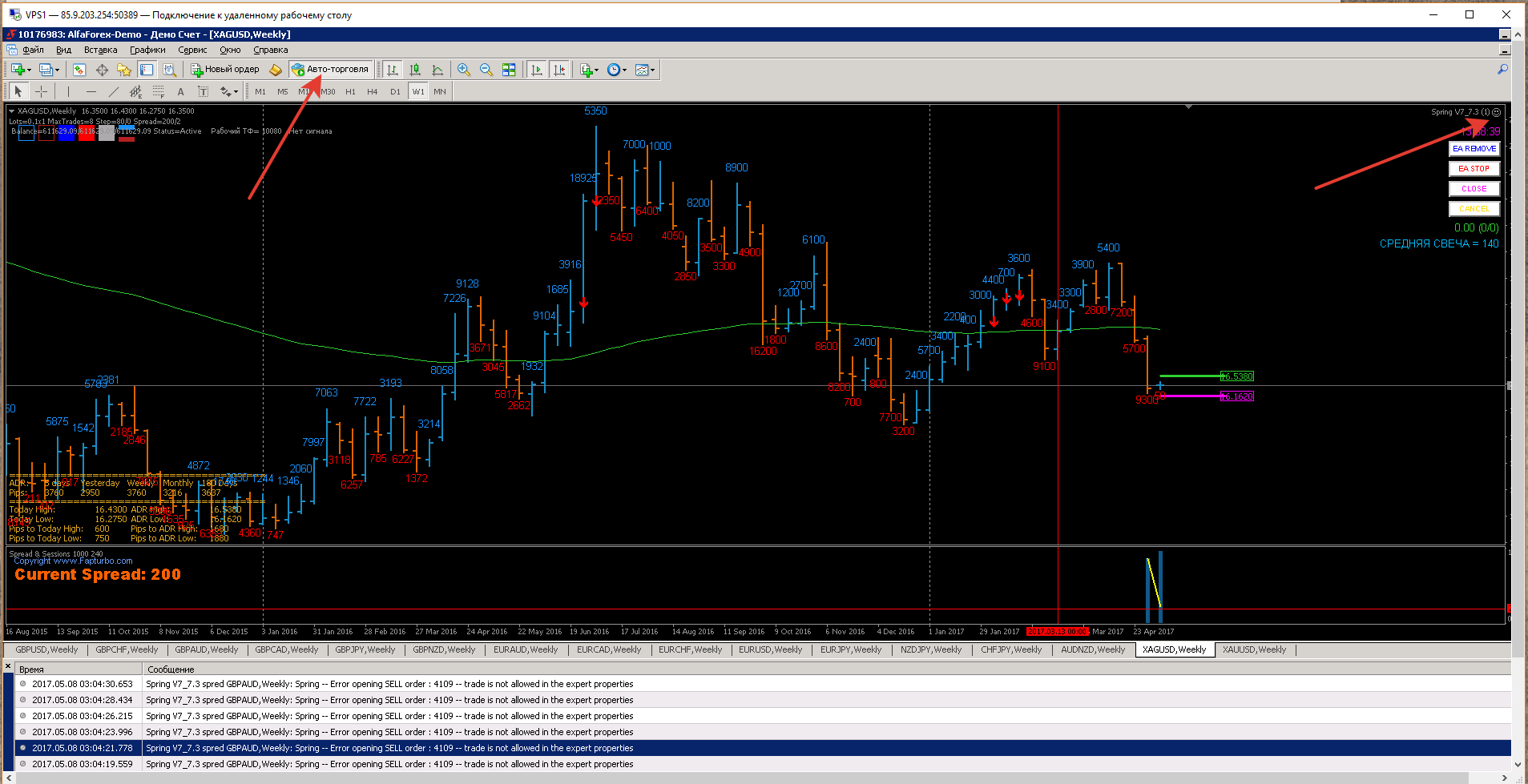Open the chart Profiles icon
Viewport: 1528px width, 784px height.
[46, 70]
